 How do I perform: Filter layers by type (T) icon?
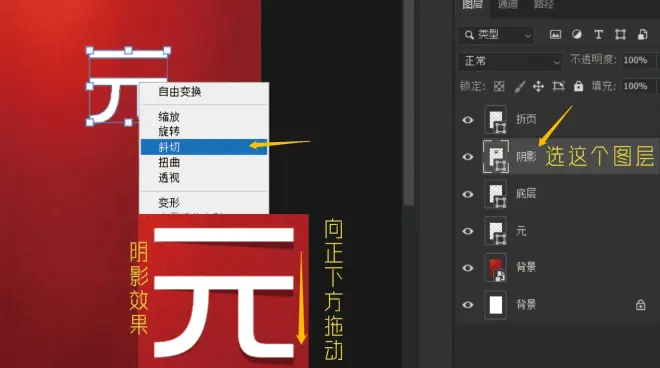[x=598, y=35]
